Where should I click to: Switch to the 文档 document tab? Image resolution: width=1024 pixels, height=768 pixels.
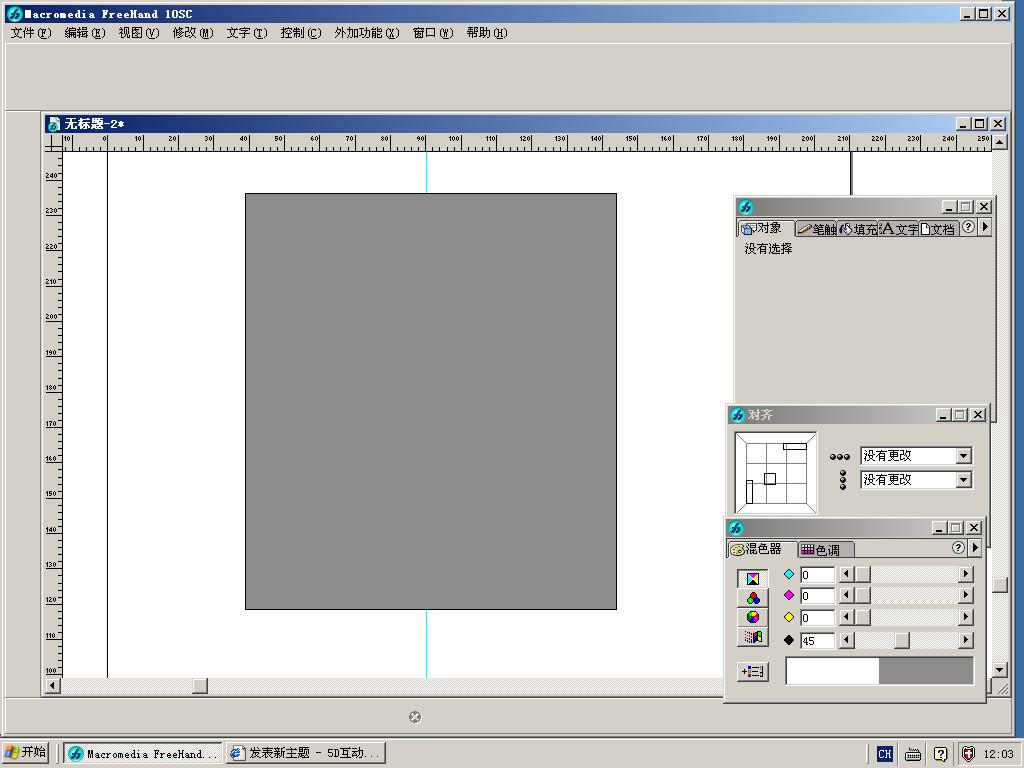[938, 229]
